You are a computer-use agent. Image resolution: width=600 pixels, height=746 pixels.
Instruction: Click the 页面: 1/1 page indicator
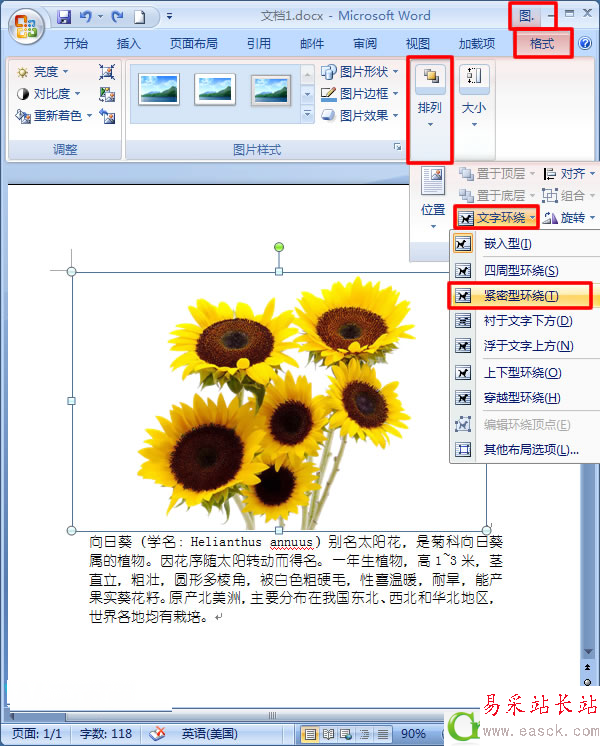37,733
